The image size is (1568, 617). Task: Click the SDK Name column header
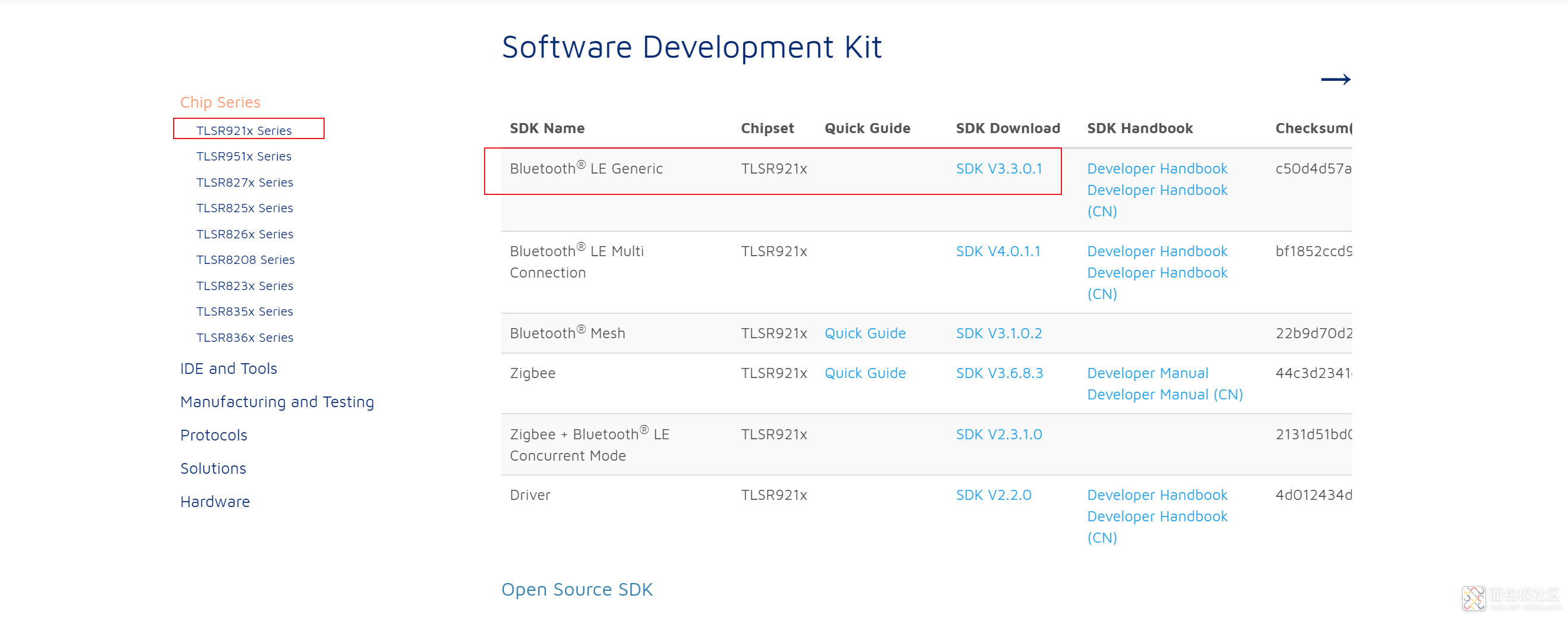[546, 128]
